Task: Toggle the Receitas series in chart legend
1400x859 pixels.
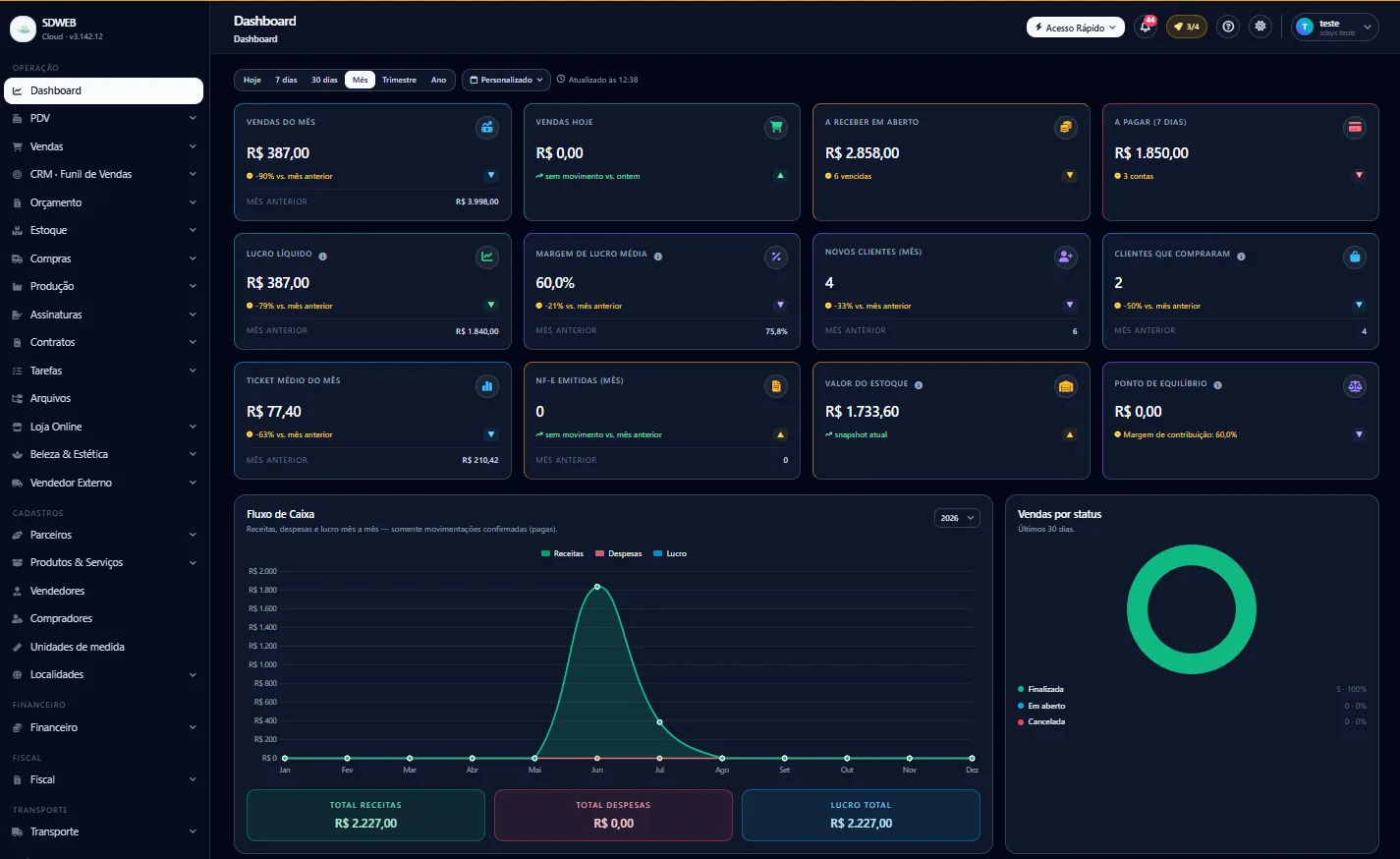Action: (x=562, y=553)
